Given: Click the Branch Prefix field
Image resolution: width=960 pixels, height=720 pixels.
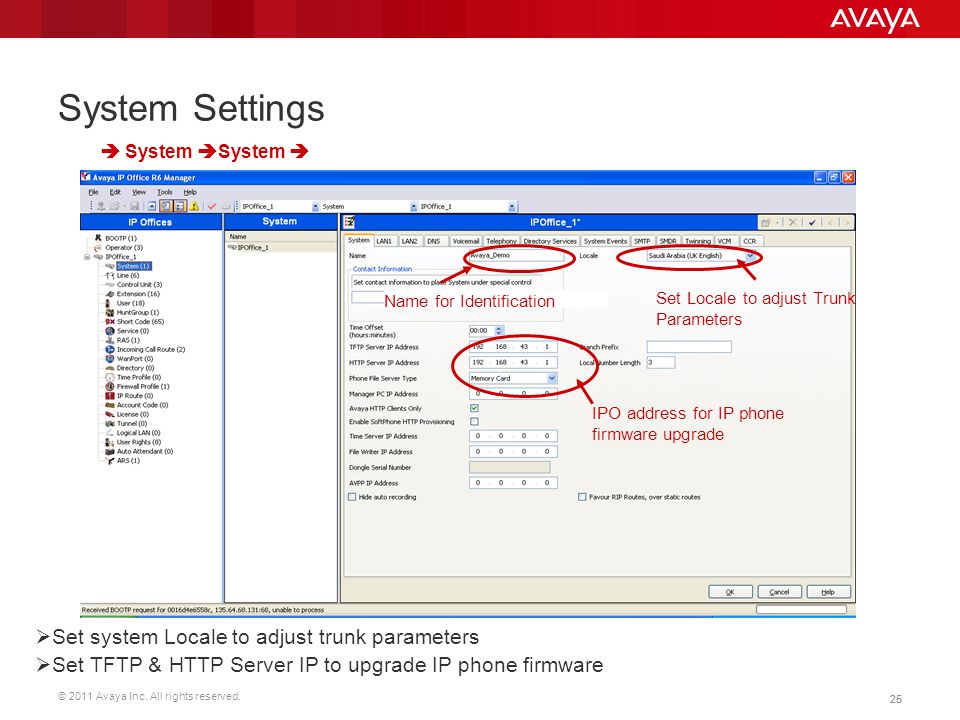Looking at the screenshot, I should tap(689, 347).
